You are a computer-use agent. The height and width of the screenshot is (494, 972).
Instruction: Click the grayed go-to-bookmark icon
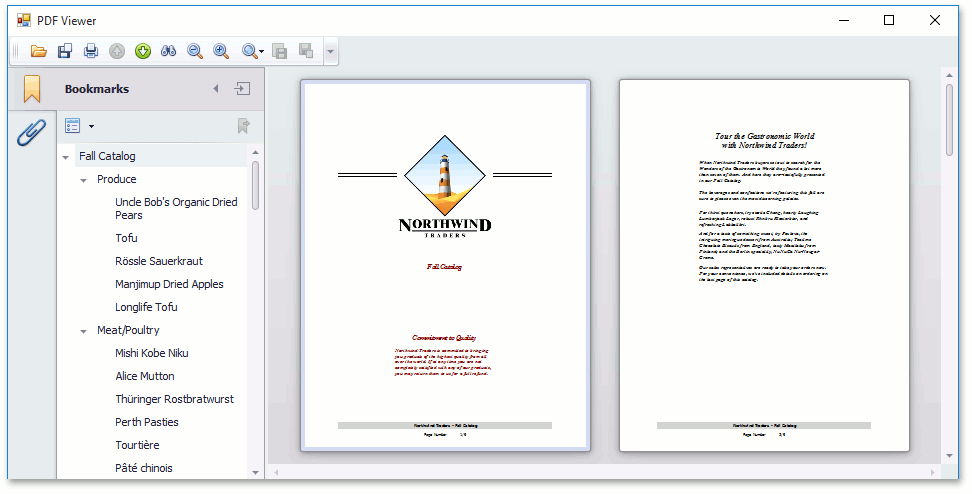(244, 126)
